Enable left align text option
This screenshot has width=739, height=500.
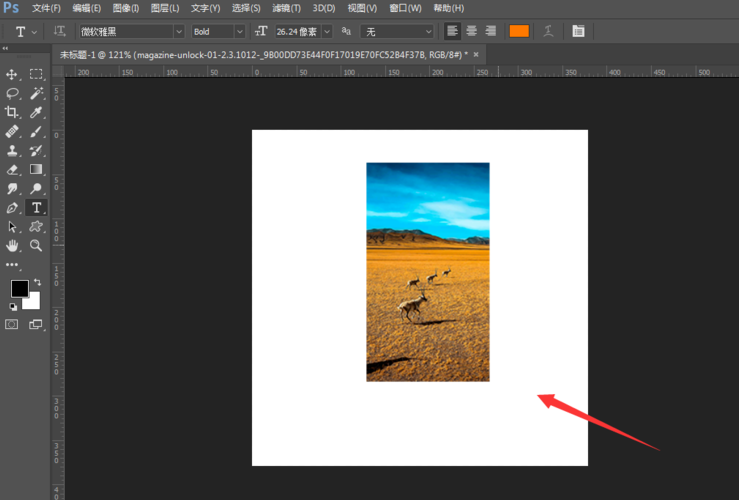[453, 31]
